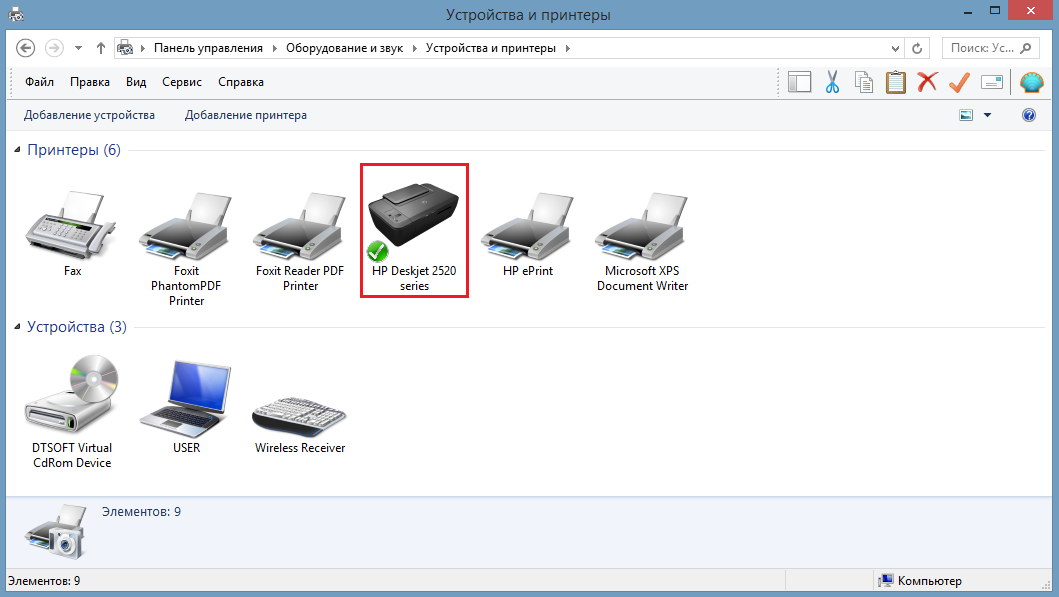Open the Файл menu
The image size is (1059, 597).
coord(39,82)
